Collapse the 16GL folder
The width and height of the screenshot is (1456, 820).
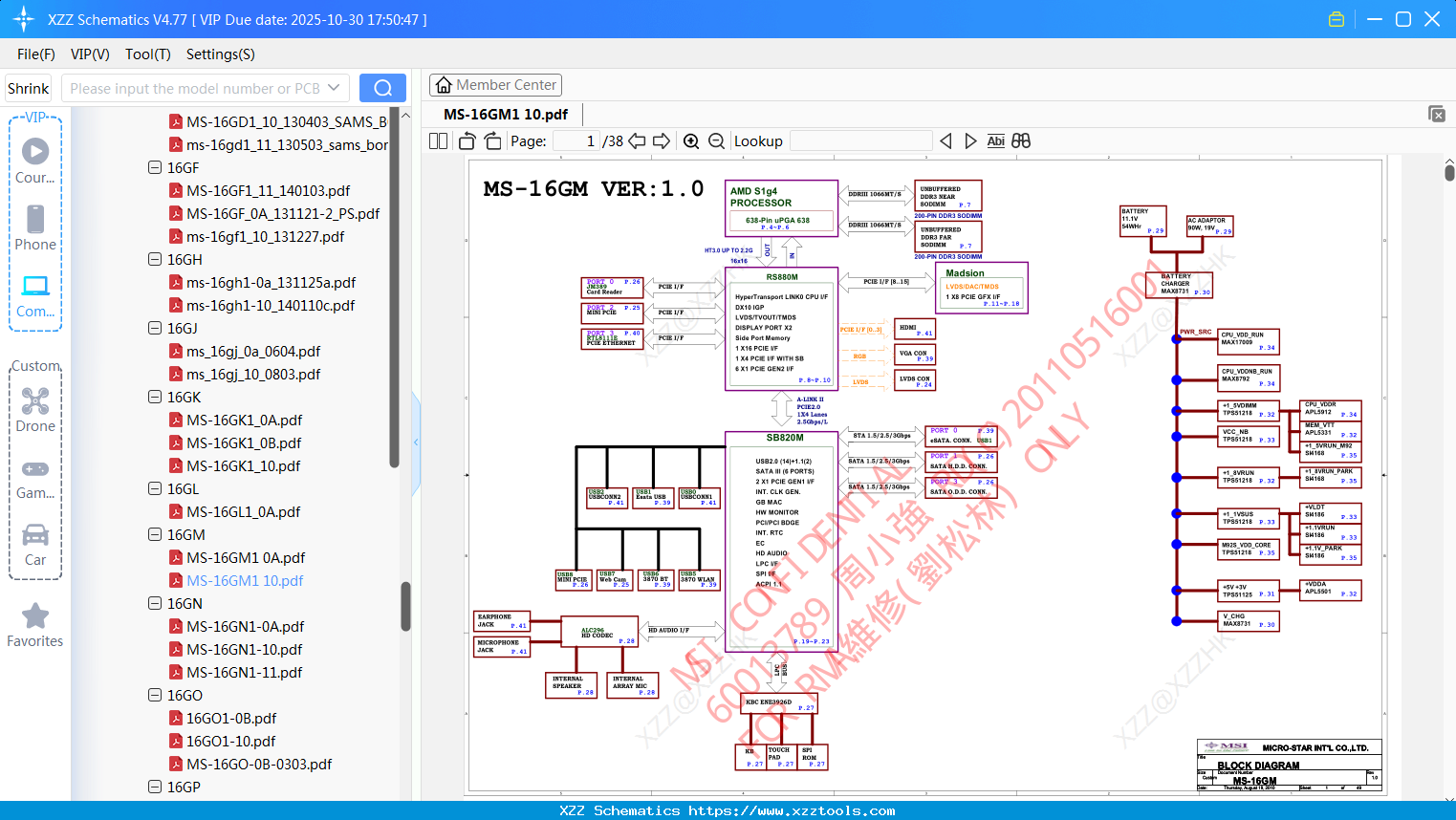point(155,488)
